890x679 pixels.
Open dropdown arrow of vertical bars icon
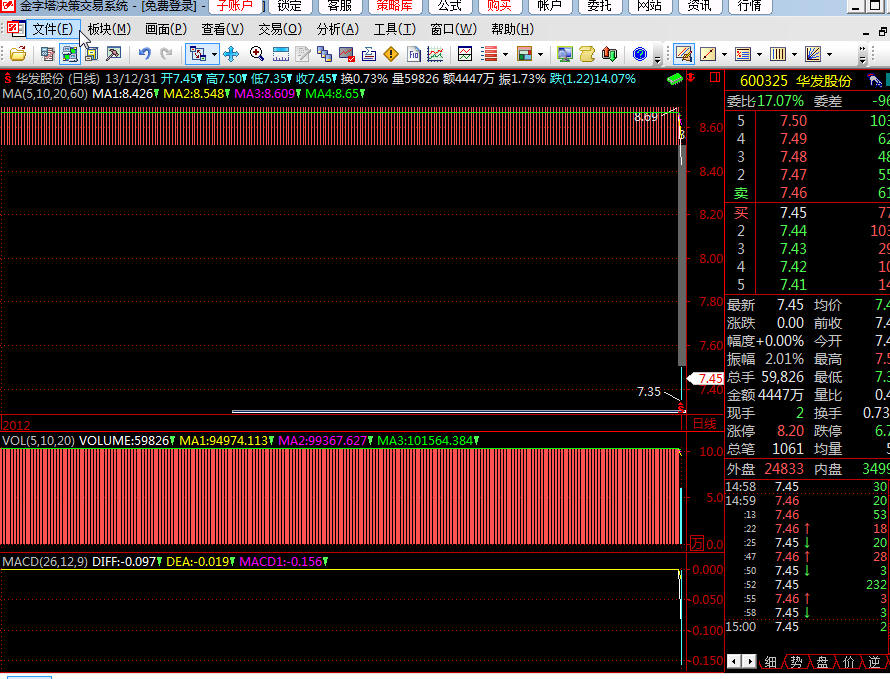pos(793,54)
